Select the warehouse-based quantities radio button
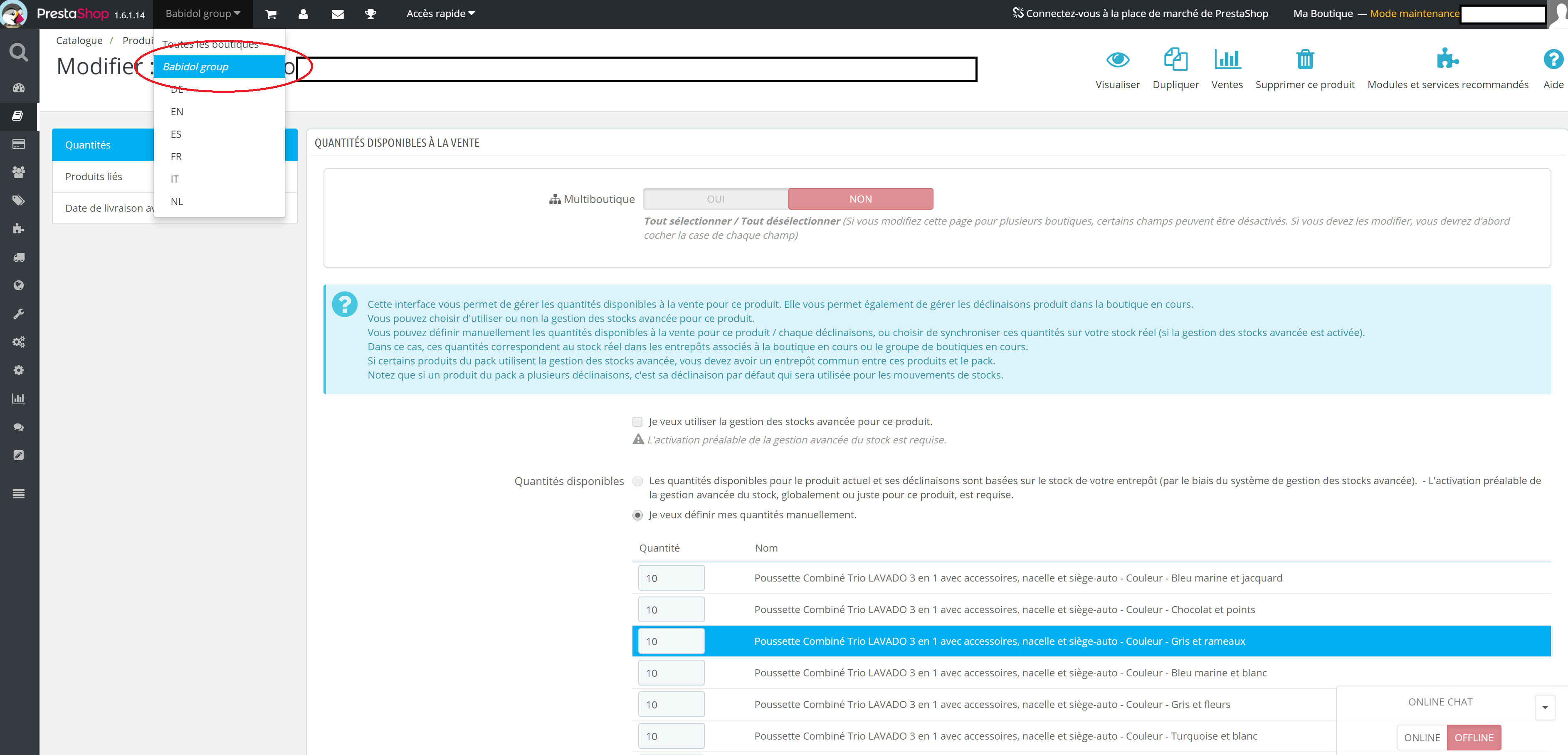 point(637,481)
